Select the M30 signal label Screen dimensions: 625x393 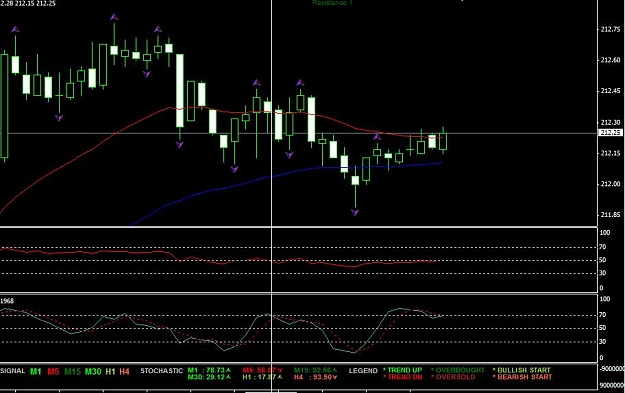pyautogui.click(x=93, y=371)
